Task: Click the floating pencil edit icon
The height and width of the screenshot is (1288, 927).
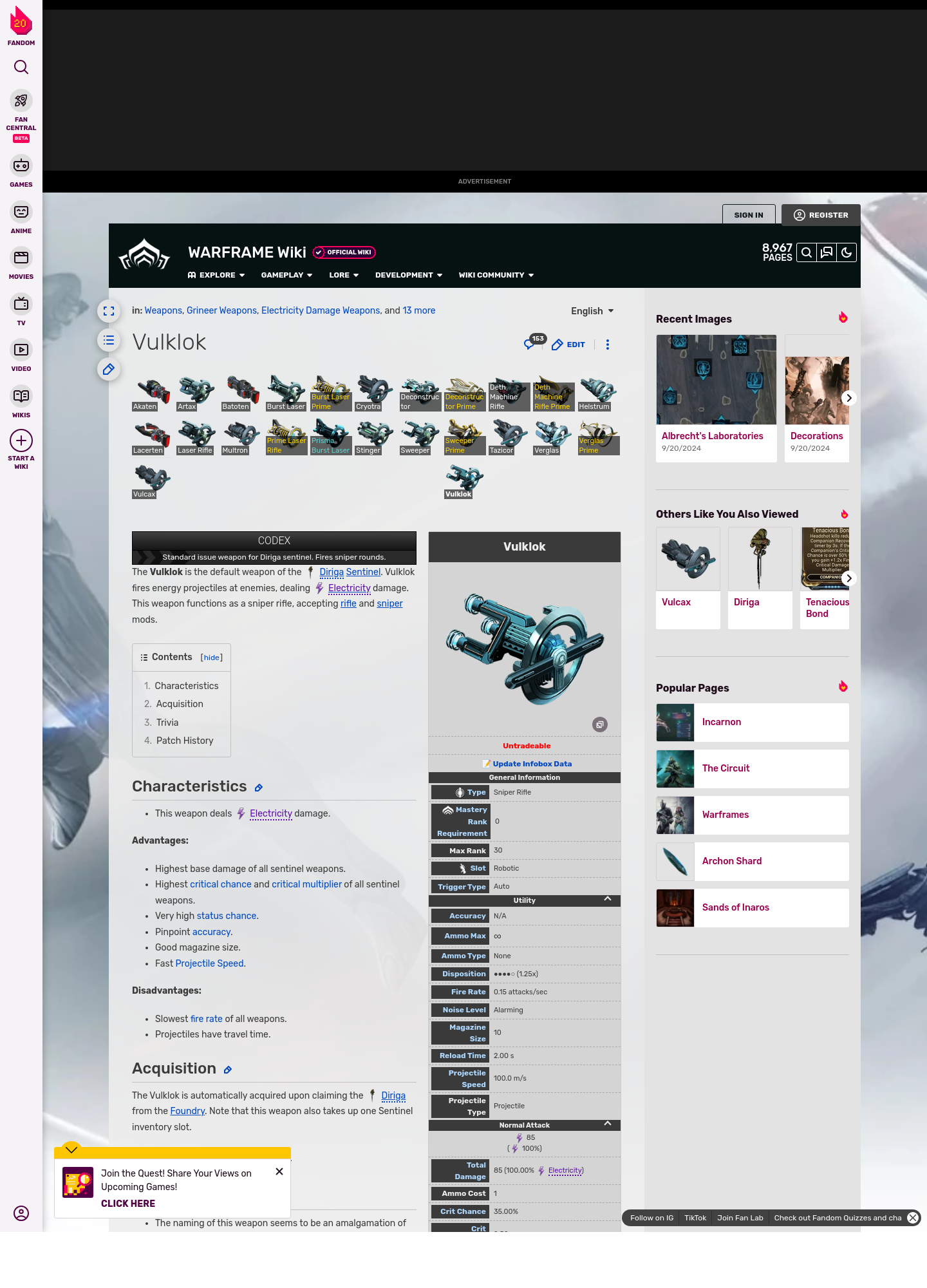Action: tap(109, 369)
